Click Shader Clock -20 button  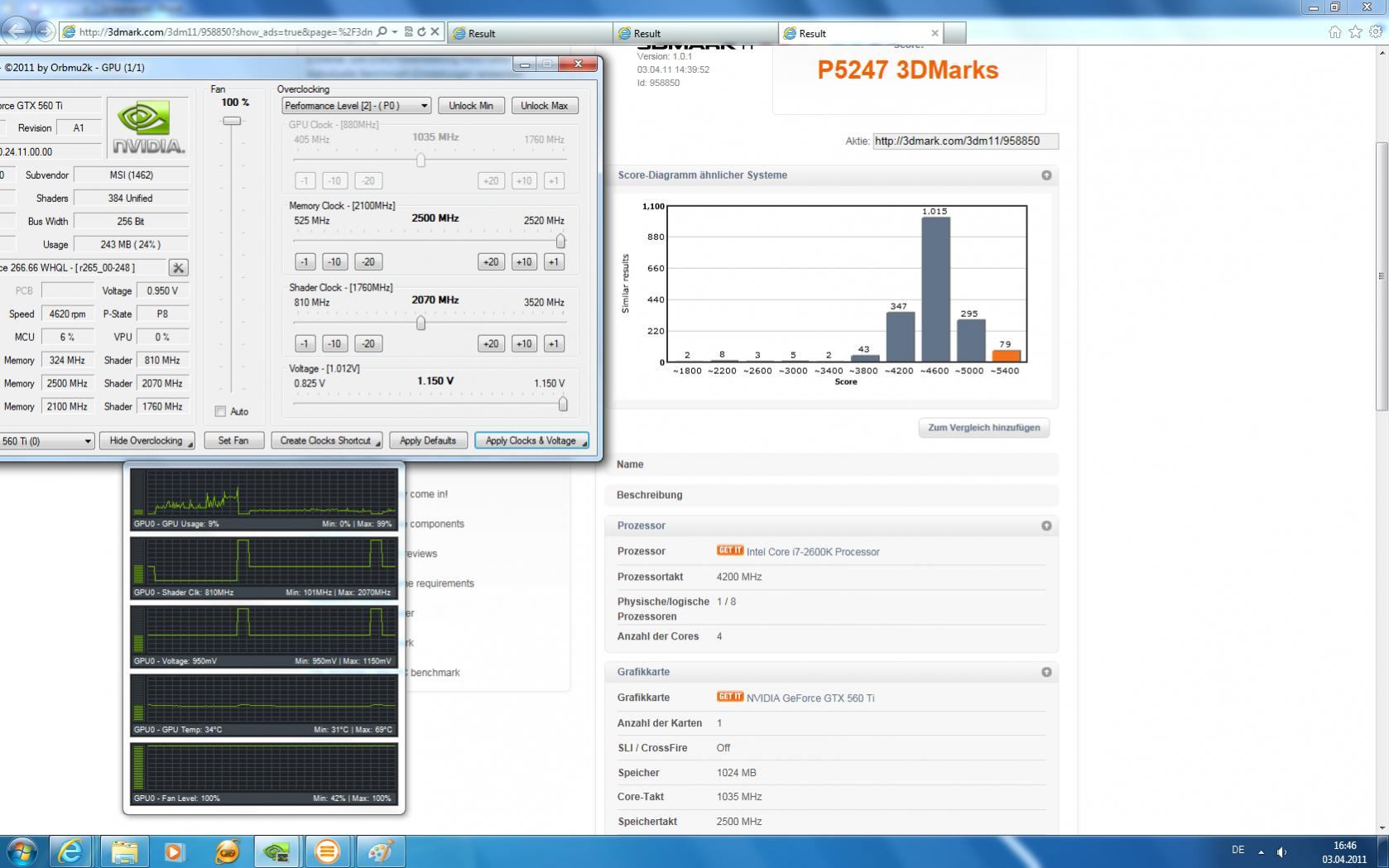click(x=368, y=344)
